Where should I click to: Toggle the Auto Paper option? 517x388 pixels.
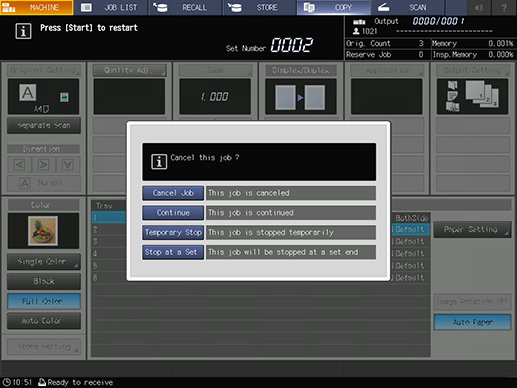tap(472, 322)
